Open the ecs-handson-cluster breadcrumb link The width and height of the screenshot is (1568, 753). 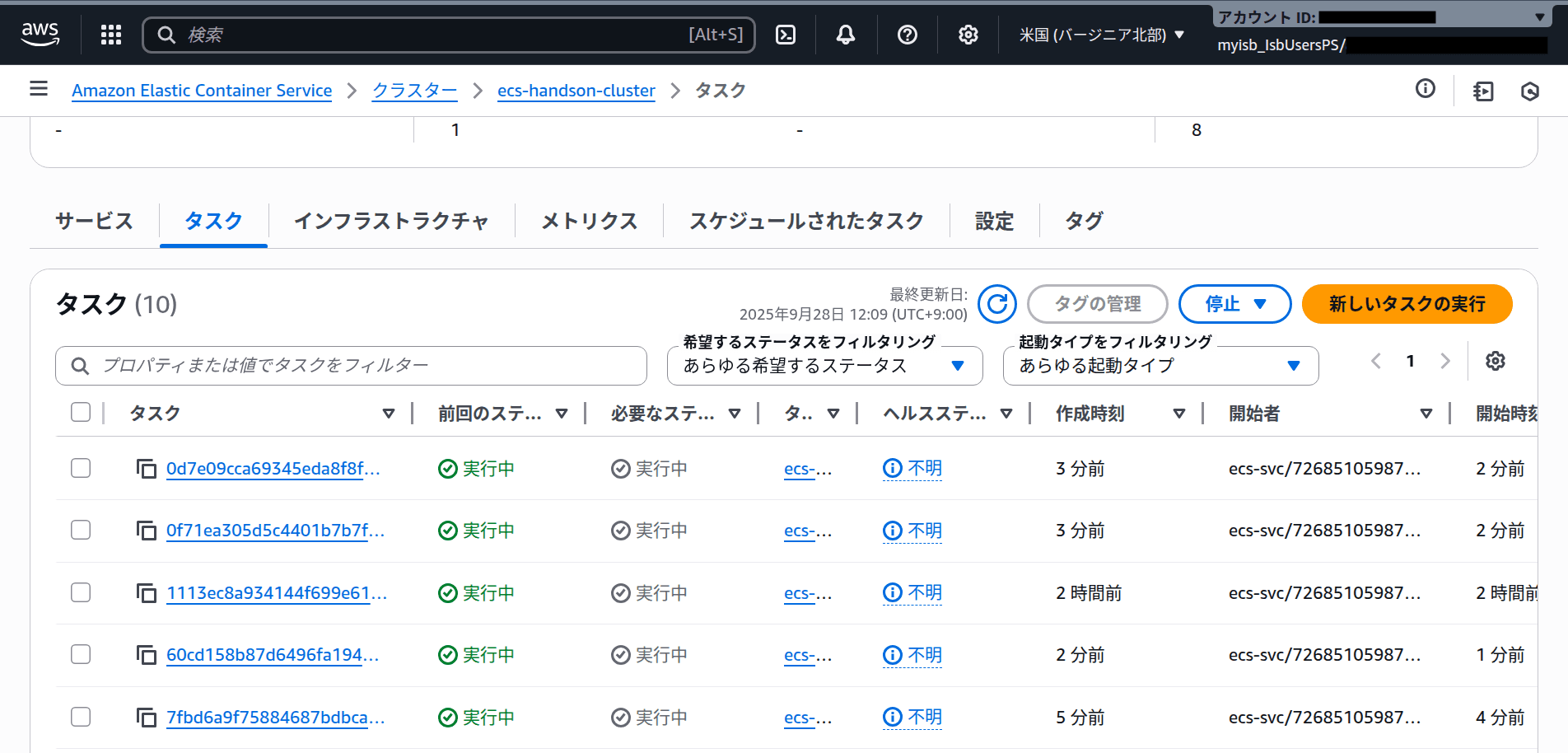click(576, 91)
